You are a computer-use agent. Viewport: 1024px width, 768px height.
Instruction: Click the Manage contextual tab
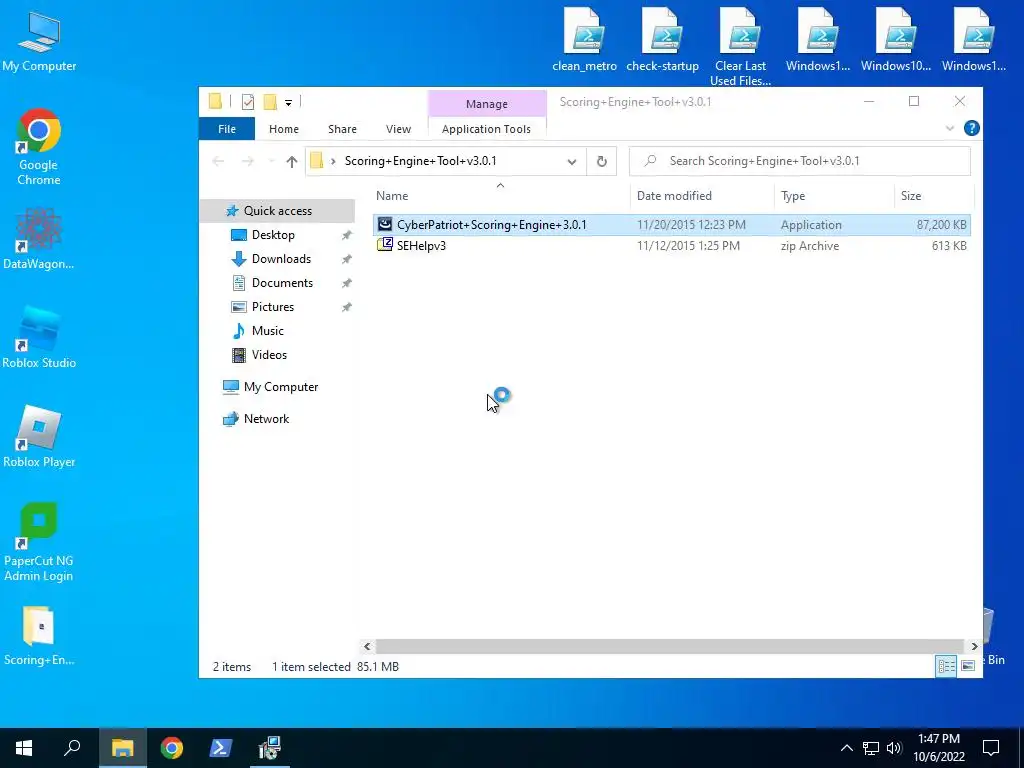487,104
